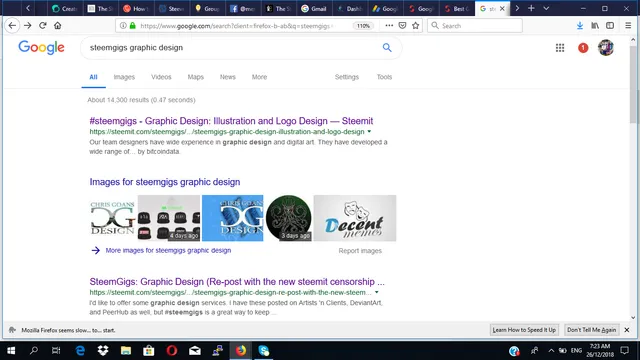Open the Gmail browser tab
Viewport: 640px width, 360px height.
[x=313, y=8]
